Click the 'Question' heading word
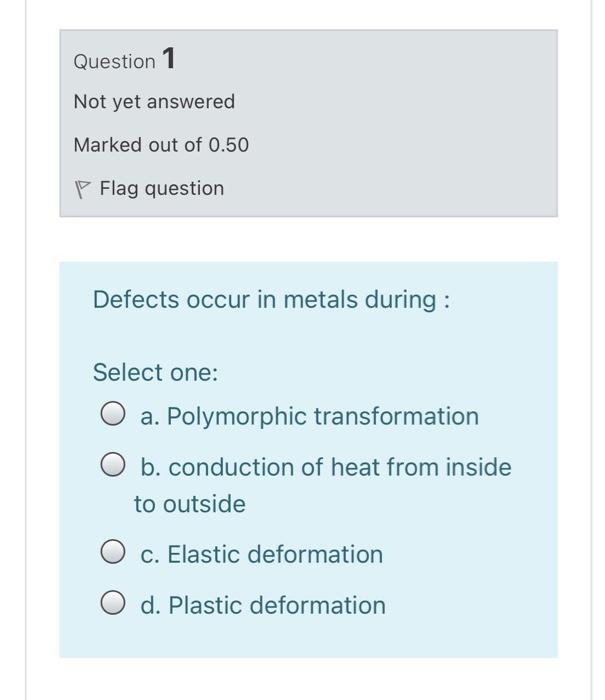Image resolution: width=605 pixels, height=700 pixels. click(x=114, y=61)
